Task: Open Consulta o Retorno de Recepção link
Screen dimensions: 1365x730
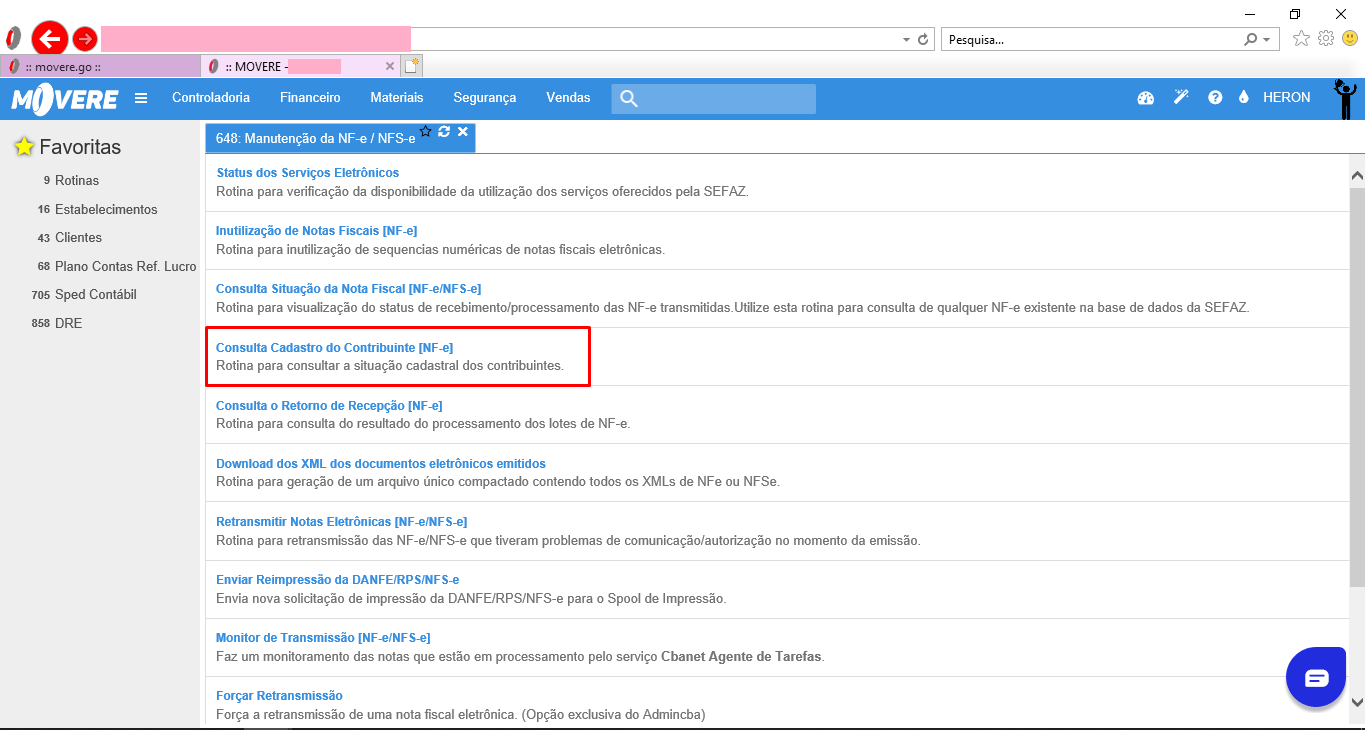Action: (x=329, y=405)
